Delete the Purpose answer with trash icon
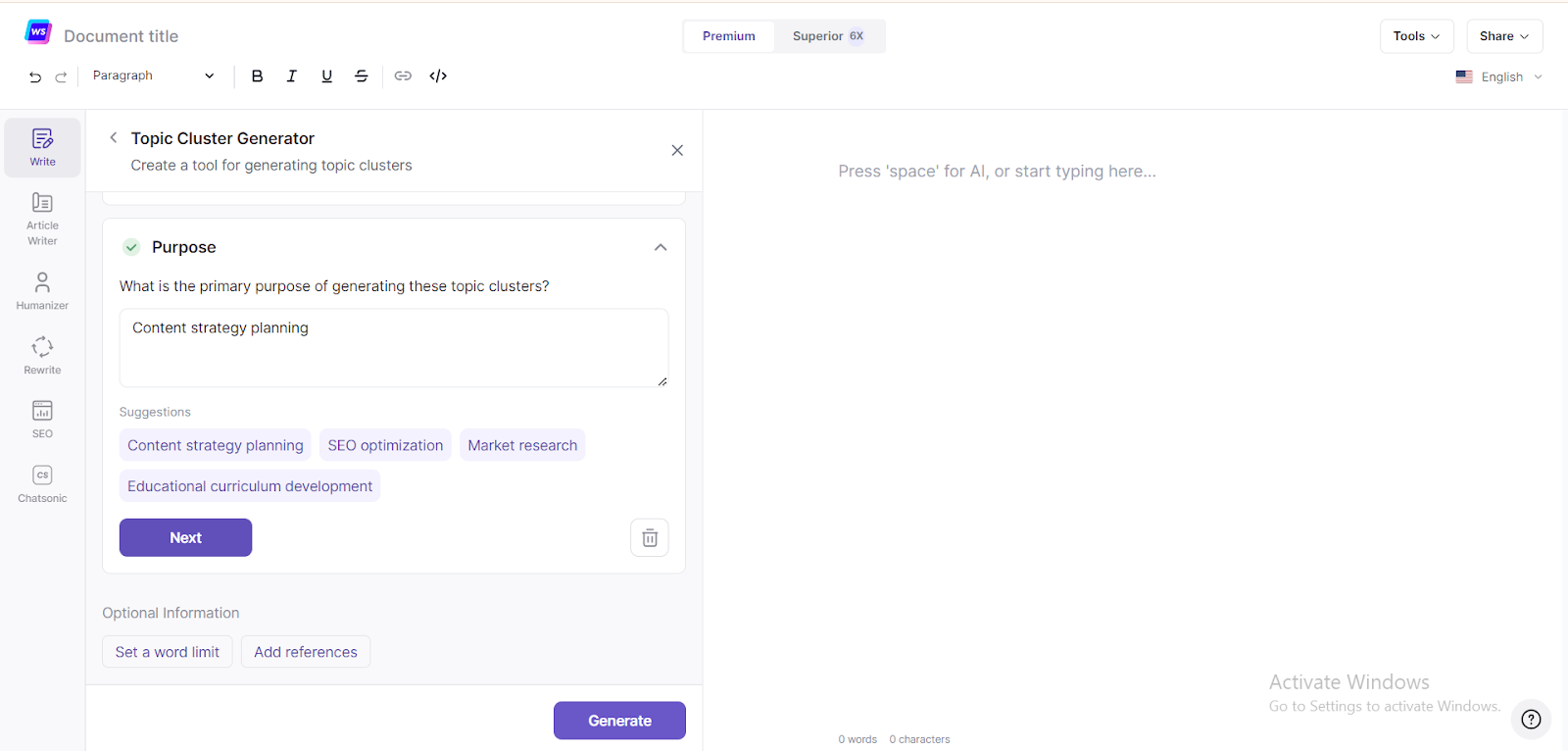 coord(650,537)
